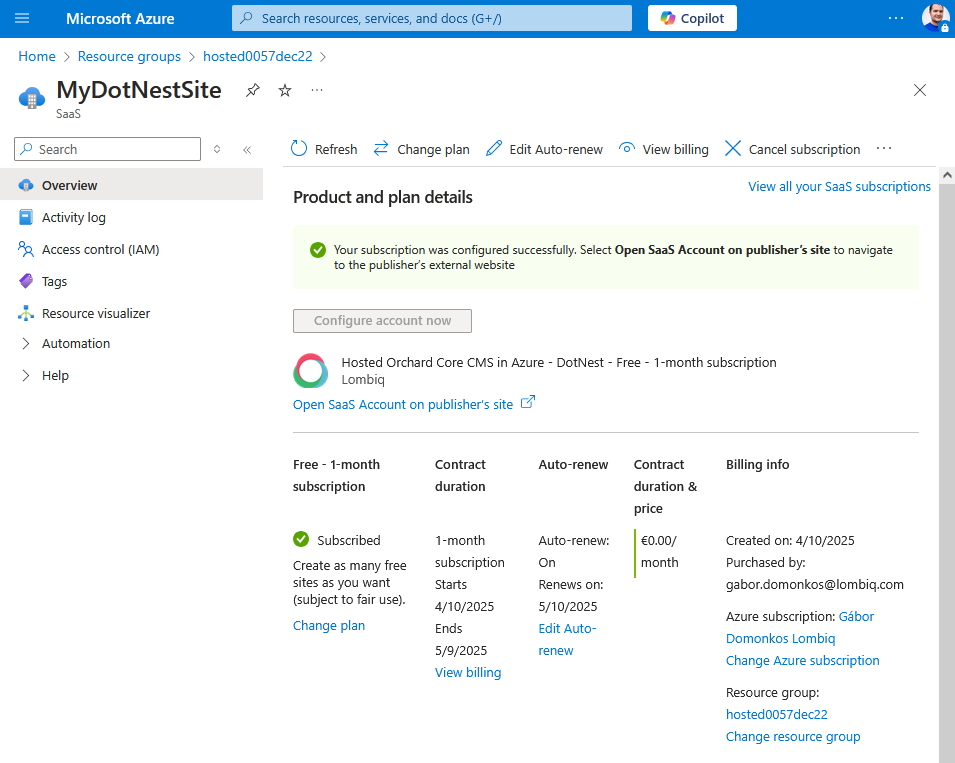Open hosted0057dec22 breadcrumb link
955x763 pixels.
click(258, 57)
